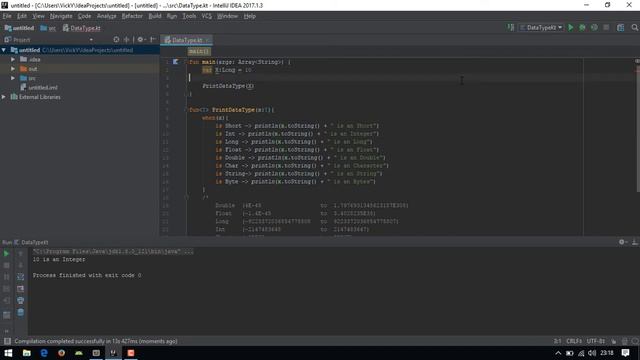Open the Build menu

tap(155, 16)
